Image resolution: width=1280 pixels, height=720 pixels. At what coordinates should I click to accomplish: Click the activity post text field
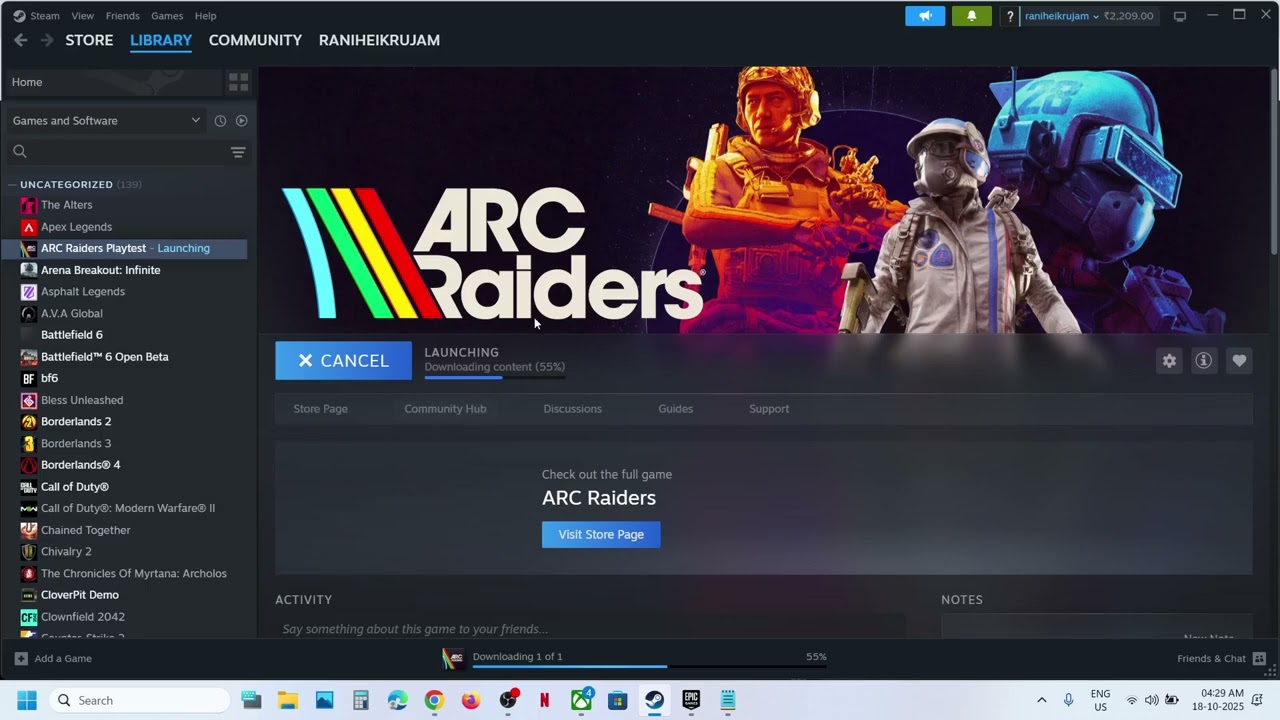coord(590,628)
